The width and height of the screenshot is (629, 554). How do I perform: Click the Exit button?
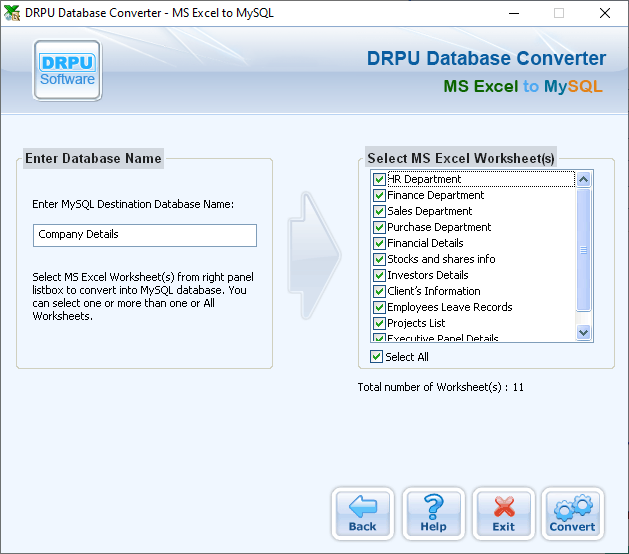pyautogui.click(x=503, y=514)
